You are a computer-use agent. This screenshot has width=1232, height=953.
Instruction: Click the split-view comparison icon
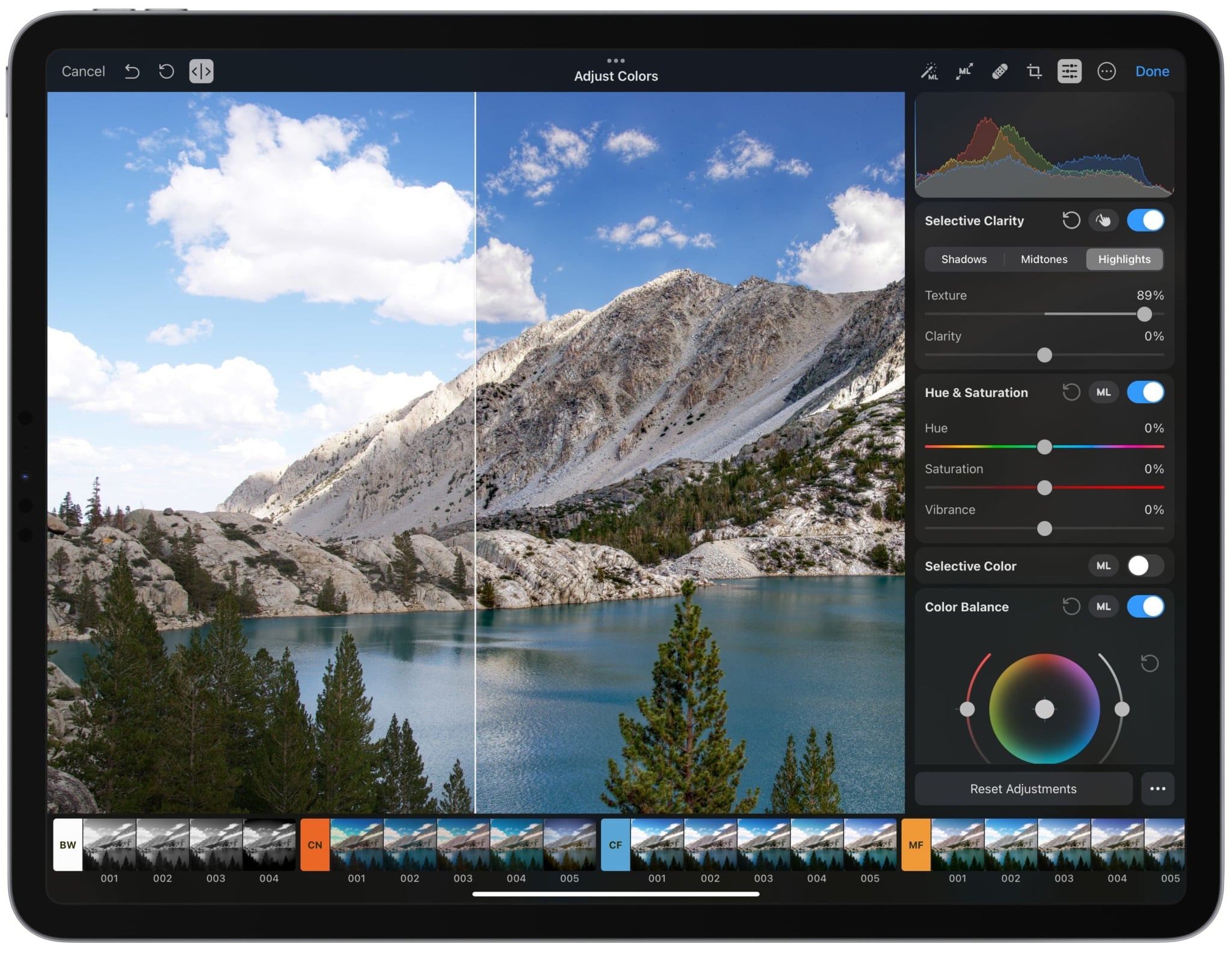tap(201, 71)
